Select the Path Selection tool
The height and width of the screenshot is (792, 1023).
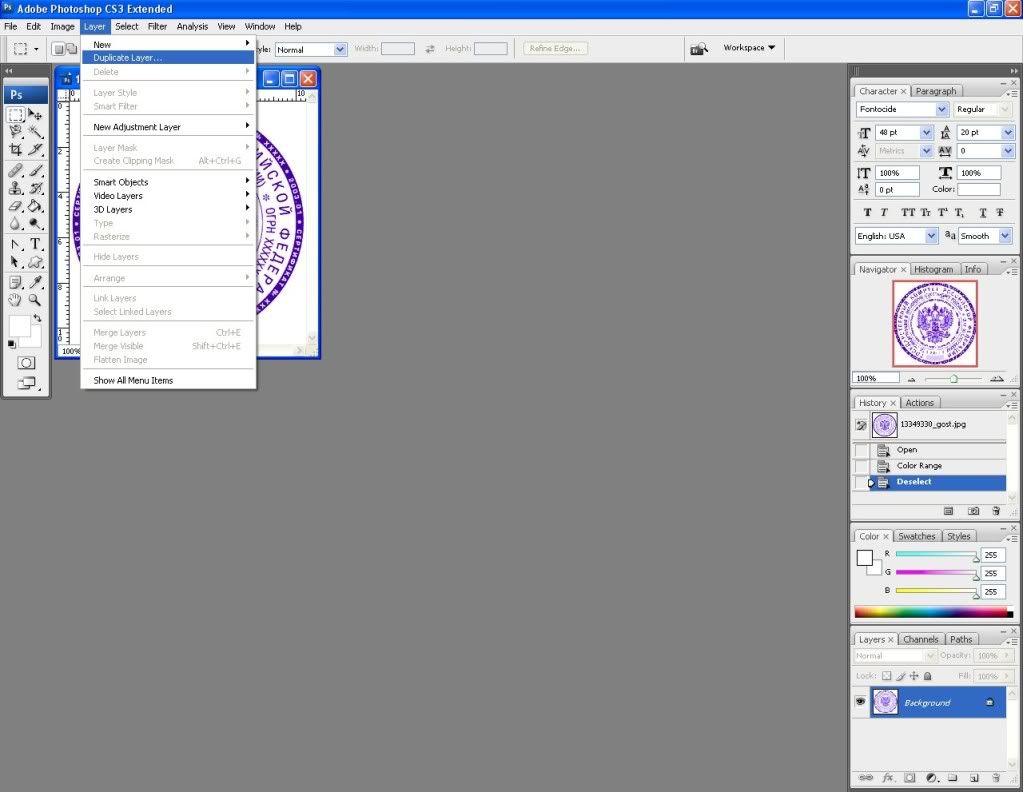(x=16, y=262)
